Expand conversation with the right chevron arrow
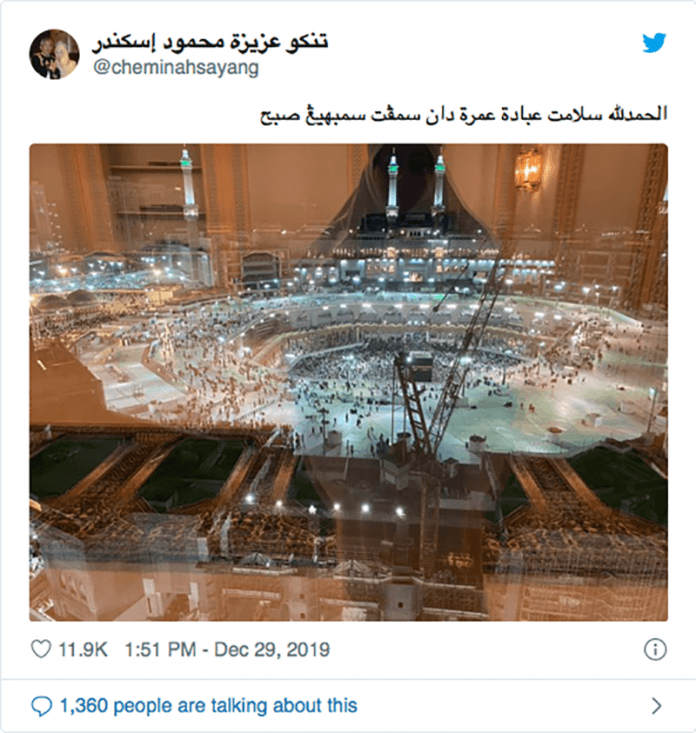The width and height of the screenshot is (696, 733). 657,705
